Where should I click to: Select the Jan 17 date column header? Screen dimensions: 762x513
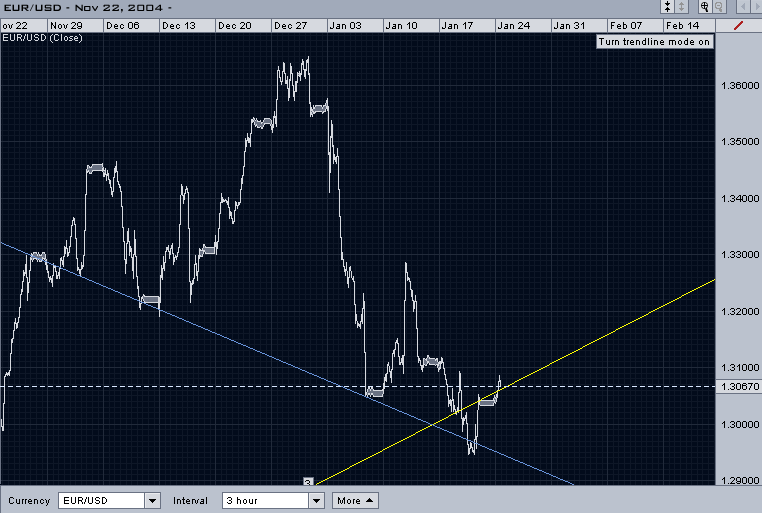pos(467,26)
